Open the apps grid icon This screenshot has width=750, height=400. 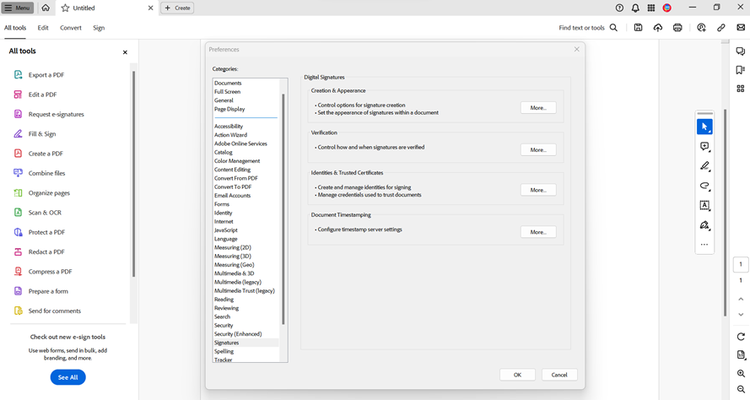[x=651, y=8]
